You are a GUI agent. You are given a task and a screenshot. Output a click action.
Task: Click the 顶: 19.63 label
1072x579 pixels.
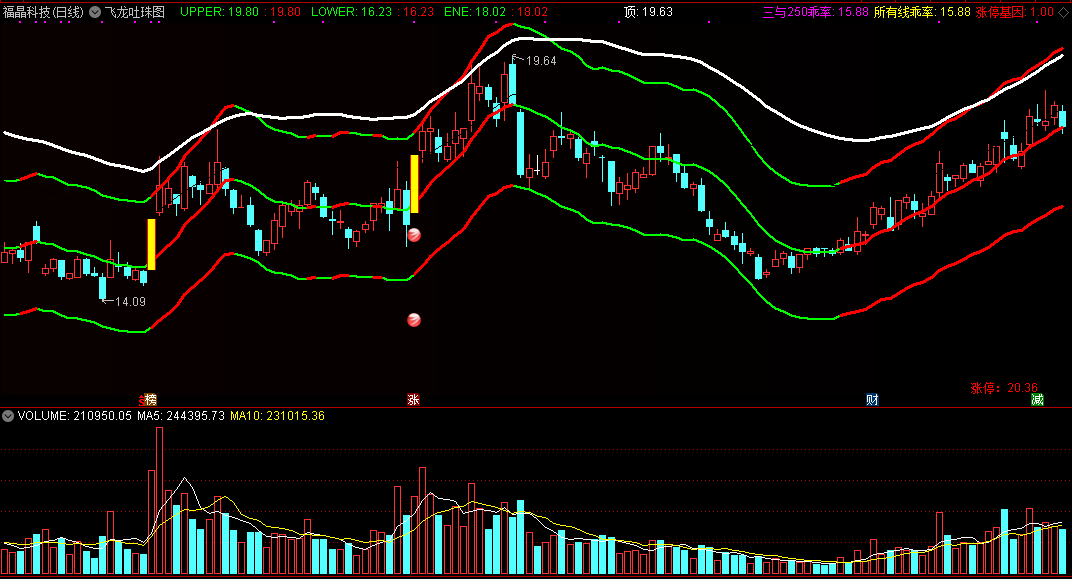pyautogui.click(x=648, y=12)
